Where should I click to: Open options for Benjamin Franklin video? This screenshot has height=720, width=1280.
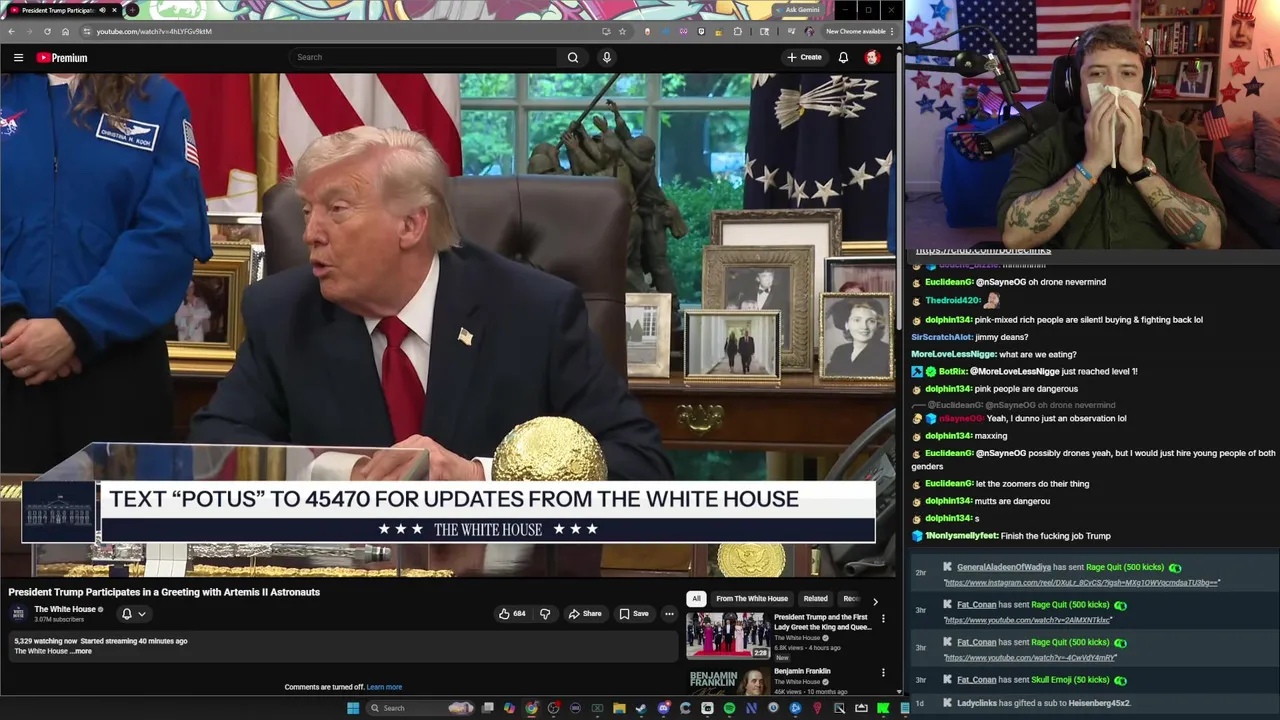pos(883,672)
